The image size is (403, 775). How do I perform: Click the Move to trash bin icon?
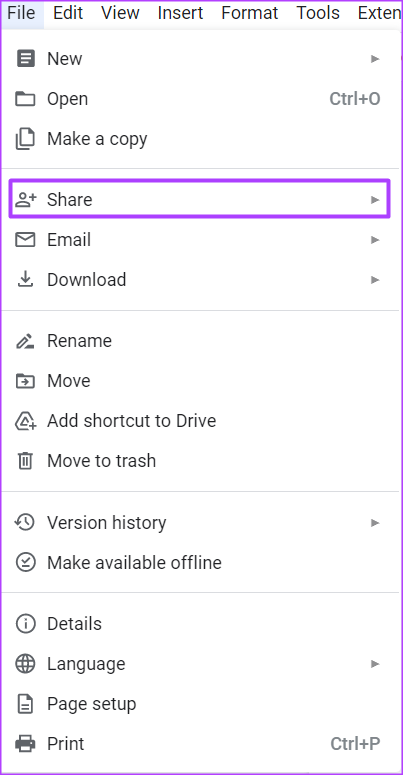(25, 461)
